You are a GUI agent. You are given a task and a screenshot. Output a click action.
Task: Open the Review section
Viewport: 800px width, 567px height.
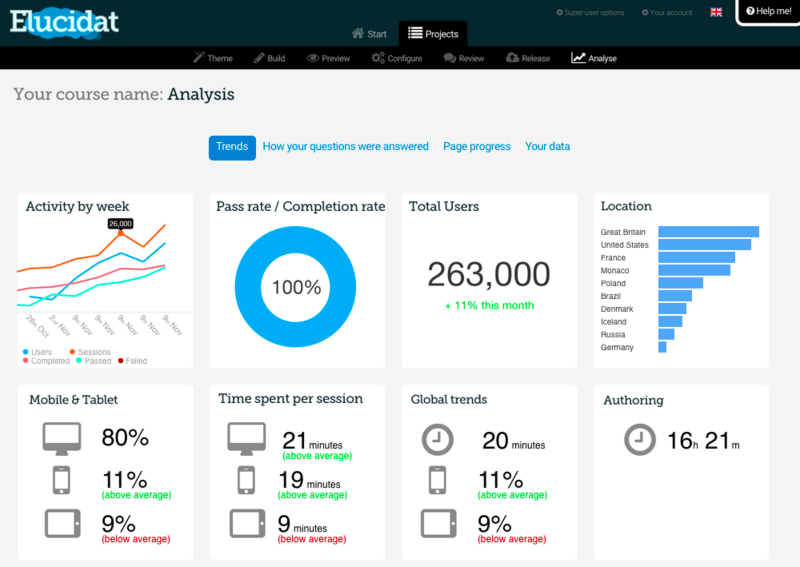point(464,58)
